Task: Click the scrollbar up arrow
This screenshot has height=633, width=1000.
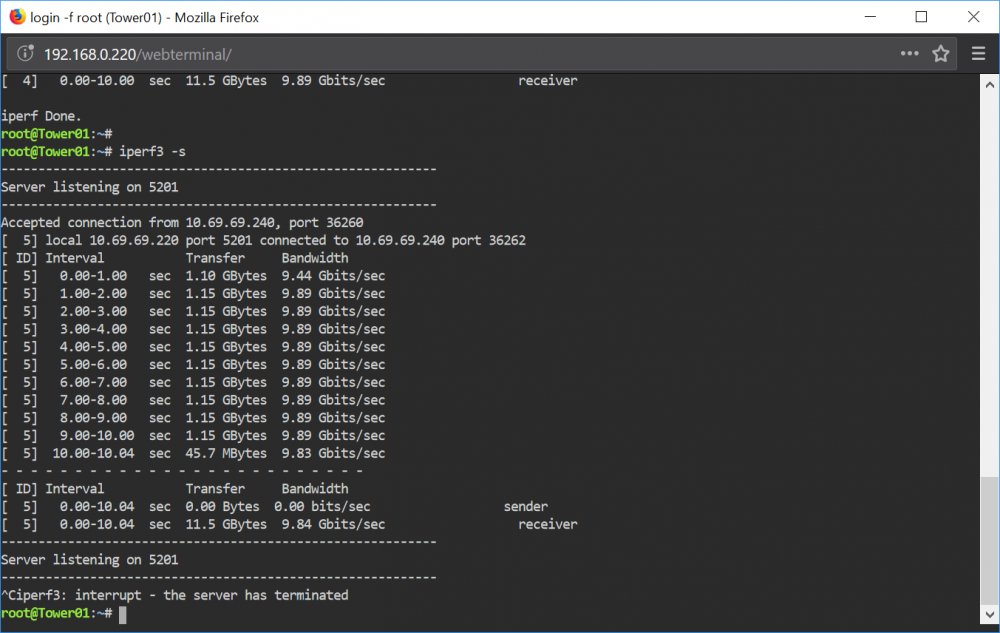Action: tap(989, 84)
